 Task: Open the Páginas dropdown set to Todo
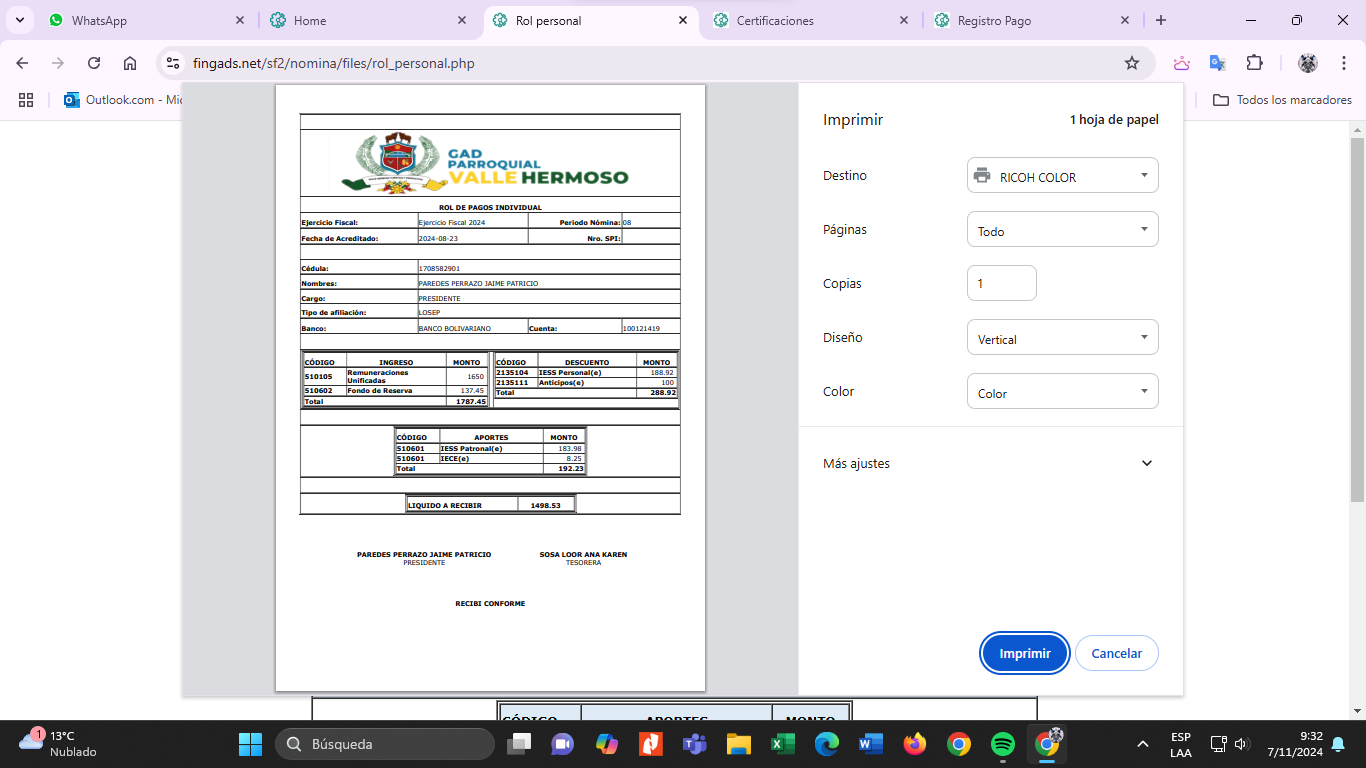(1062, 230)
